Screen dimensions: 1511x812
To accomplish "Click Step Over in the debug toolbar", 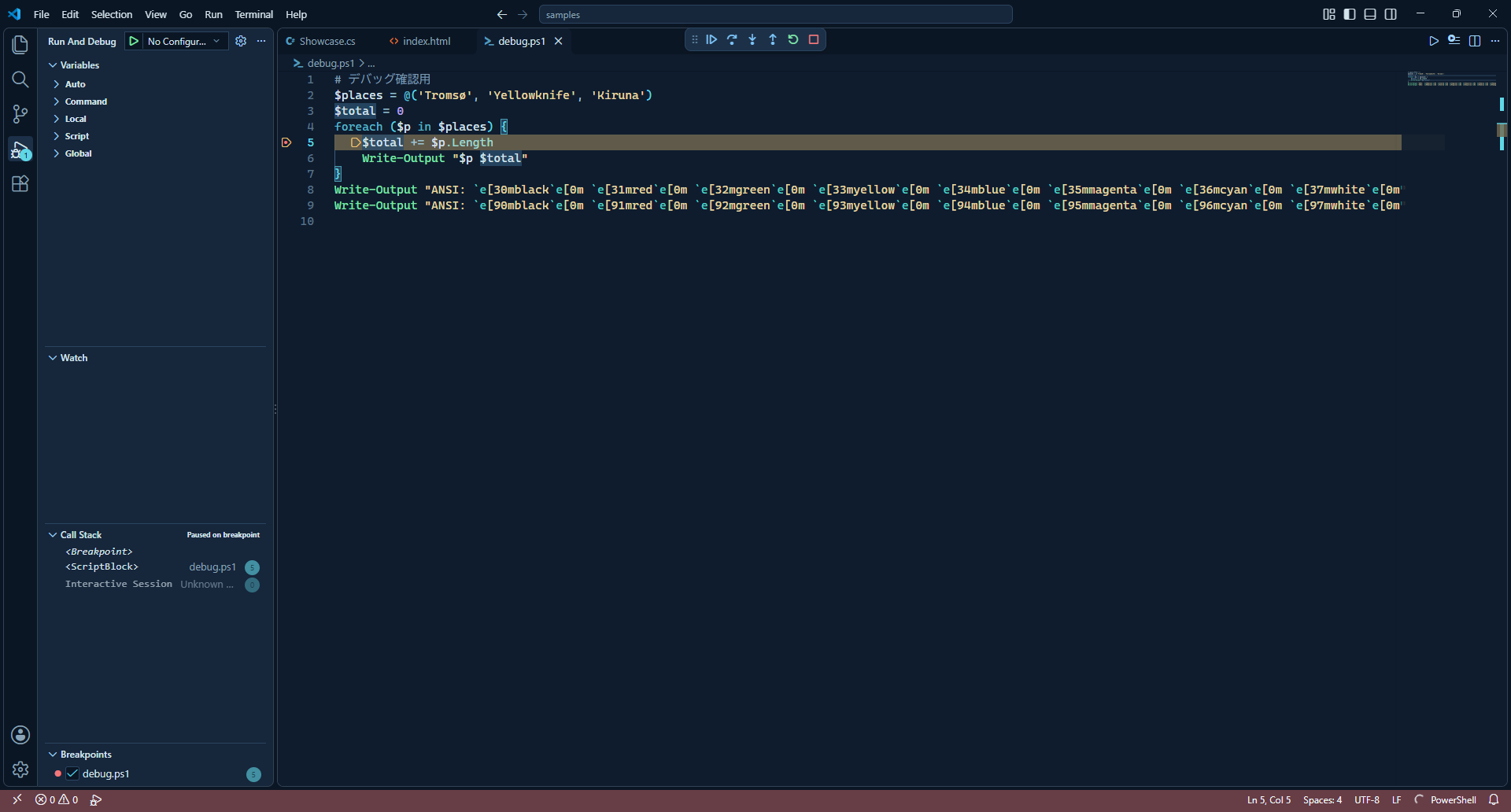I will (732, 39).
